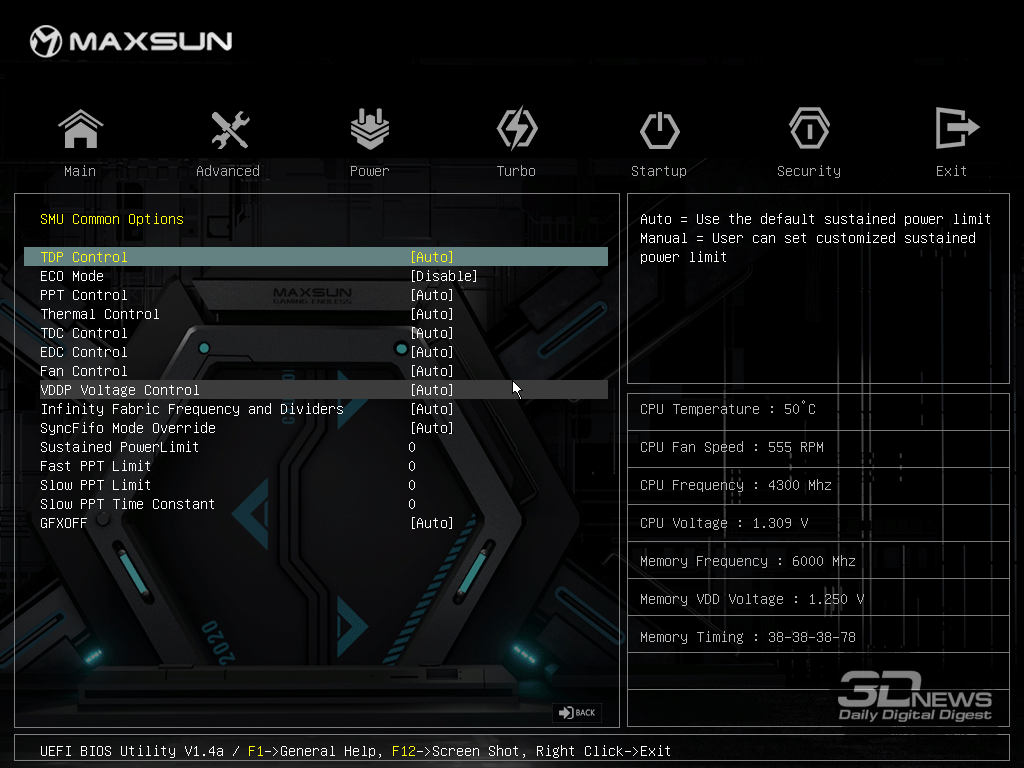The width and height of the screenshot is (1024, 768).
Task: Open Infinity Fabric Frequency [Auto] value
Action: point(432,409)
